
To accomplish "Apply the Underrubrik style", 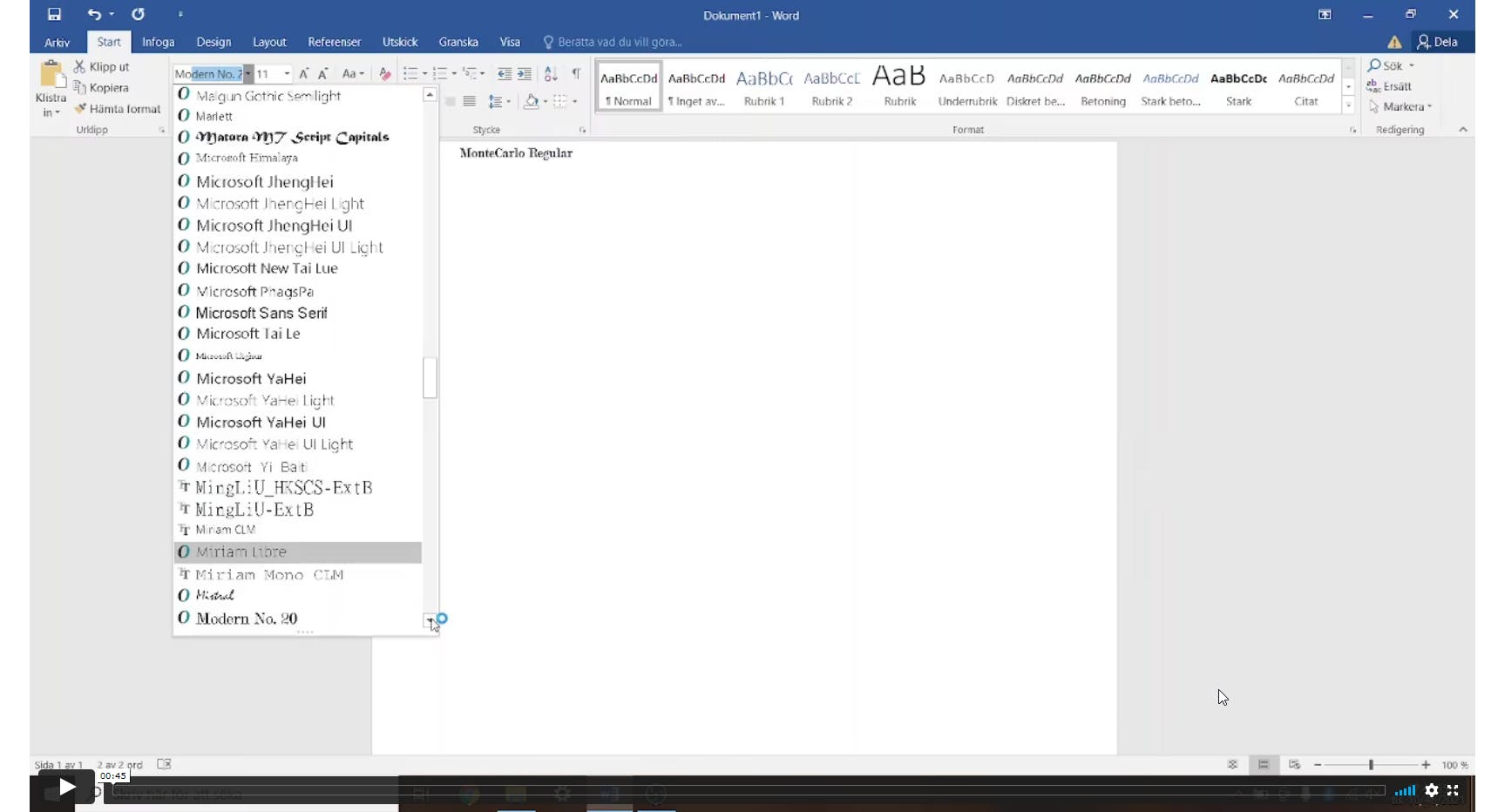I will point(967,86).
